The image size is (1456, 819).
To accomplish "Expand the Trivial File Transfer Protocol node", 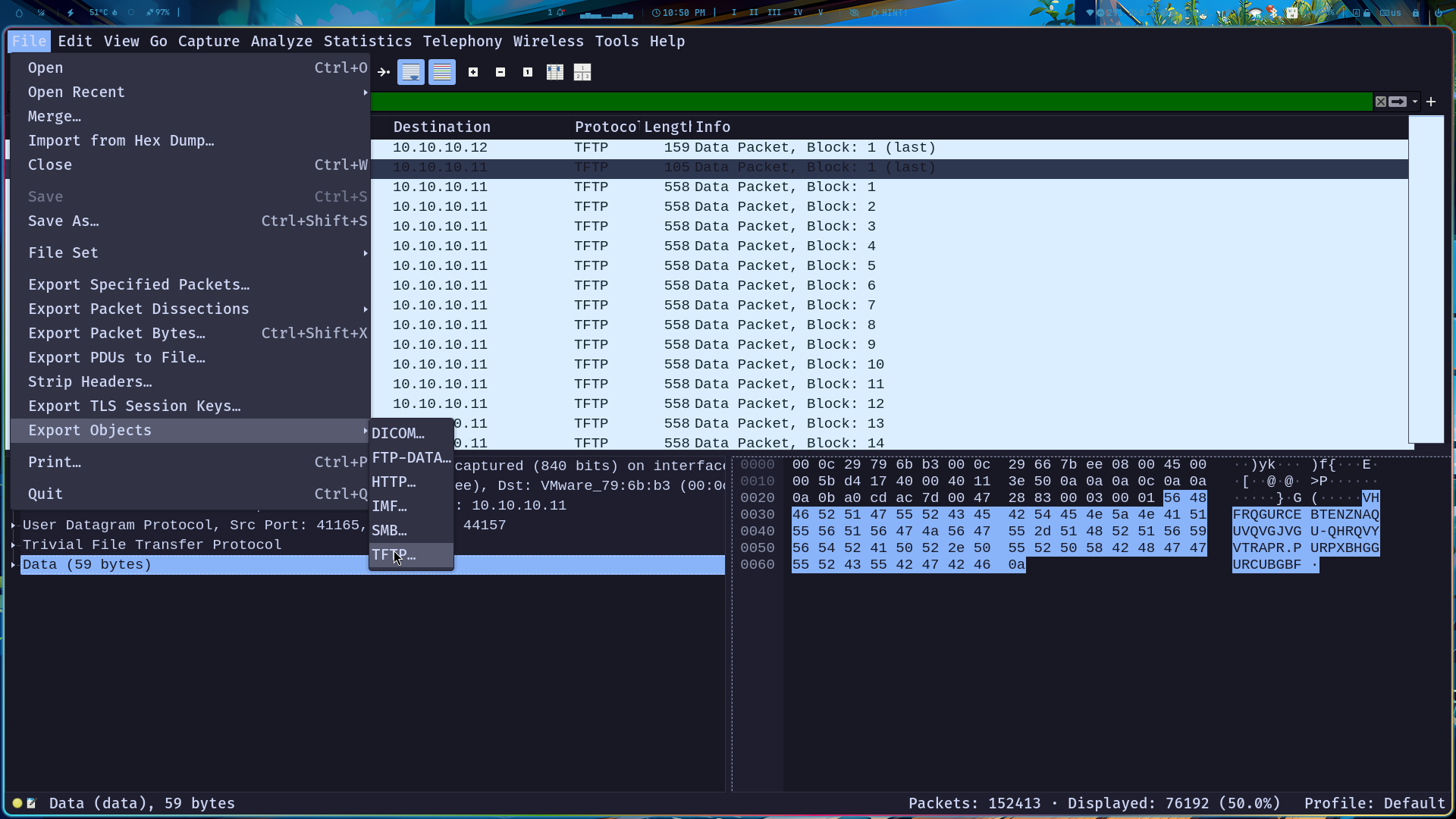I will click(14, 544).
